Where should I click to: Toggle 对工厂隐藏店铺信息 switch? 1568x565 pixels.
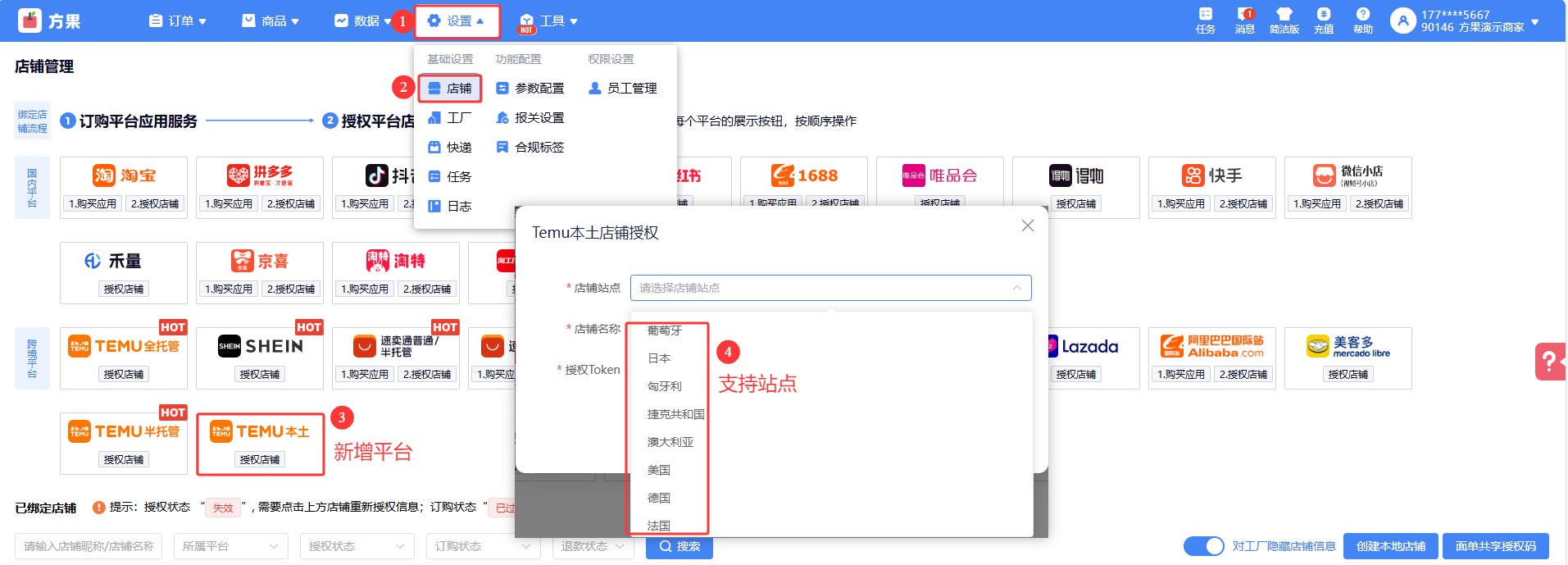point(1203,546)
